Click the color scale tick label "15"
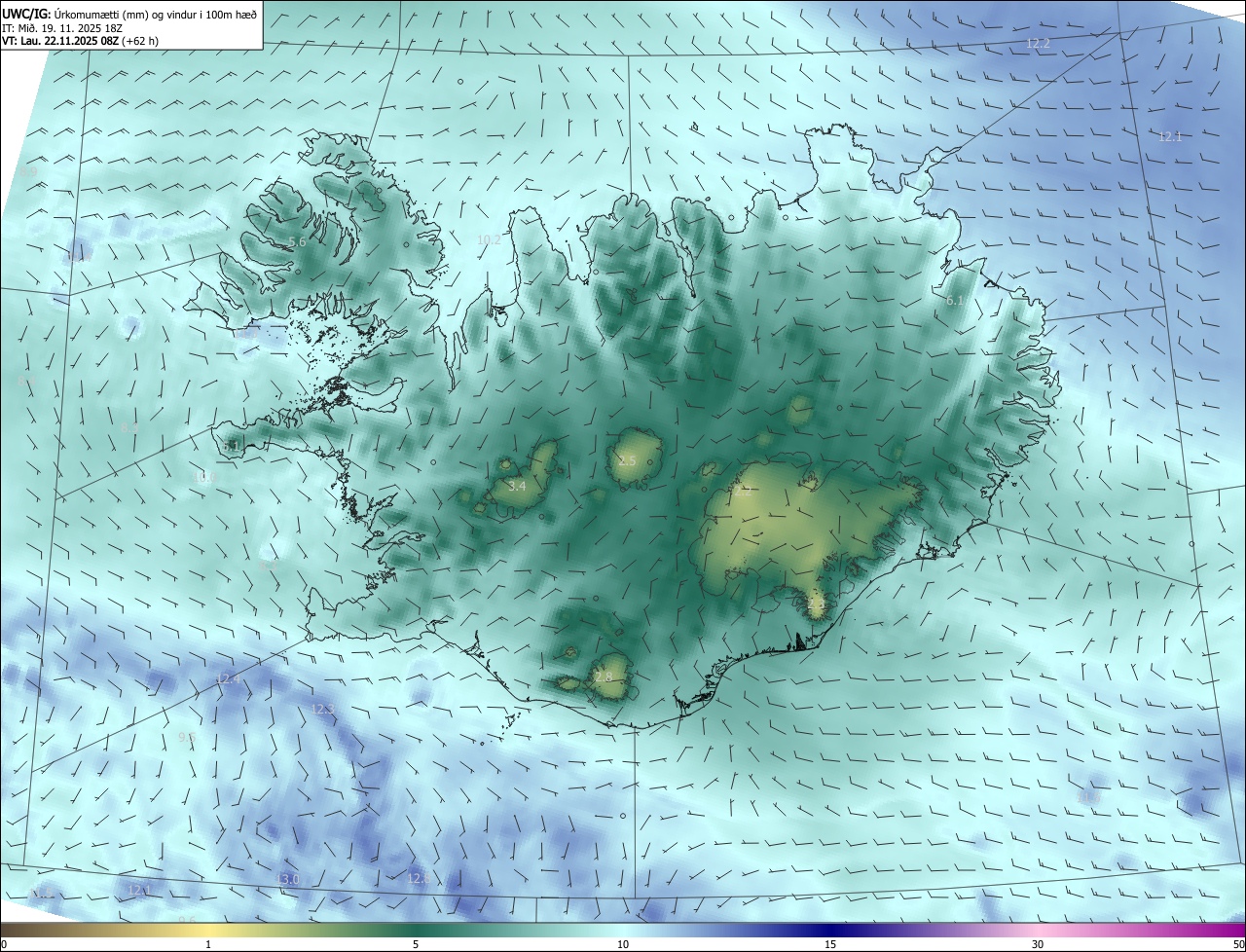 coord(830,944)
